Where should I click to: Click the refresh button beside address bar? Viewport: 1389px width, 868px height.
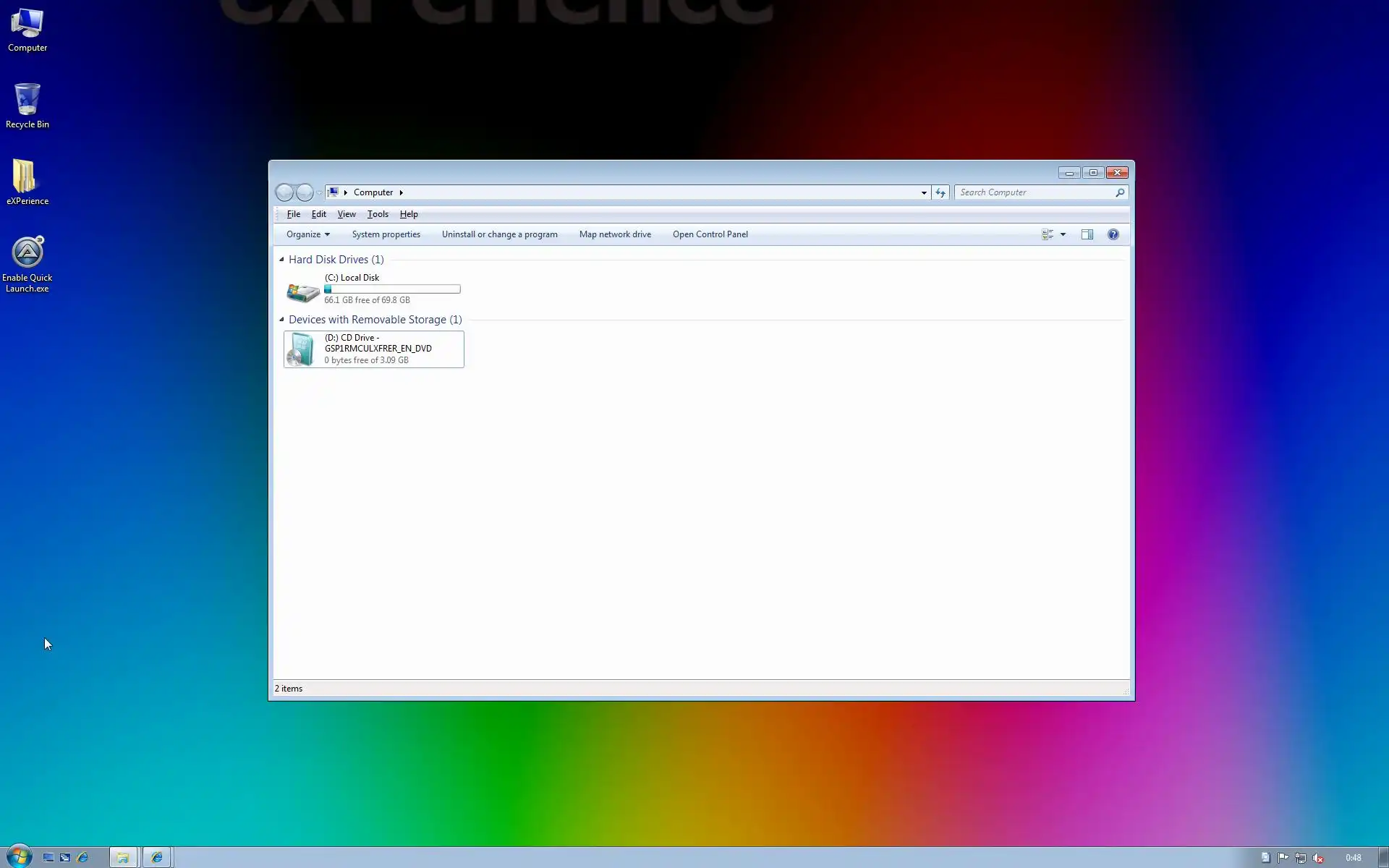pos(940,192)
